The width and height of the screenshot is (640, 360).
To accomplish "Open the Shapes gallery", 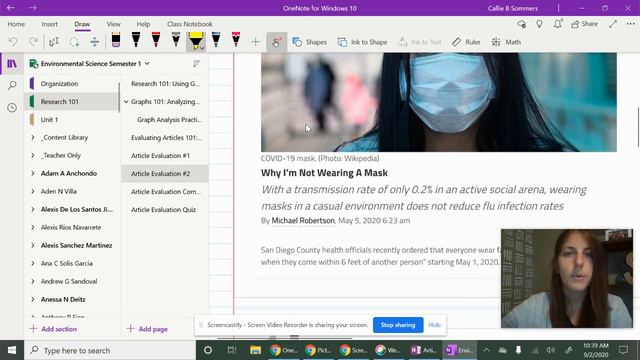I will pos(310,42).
